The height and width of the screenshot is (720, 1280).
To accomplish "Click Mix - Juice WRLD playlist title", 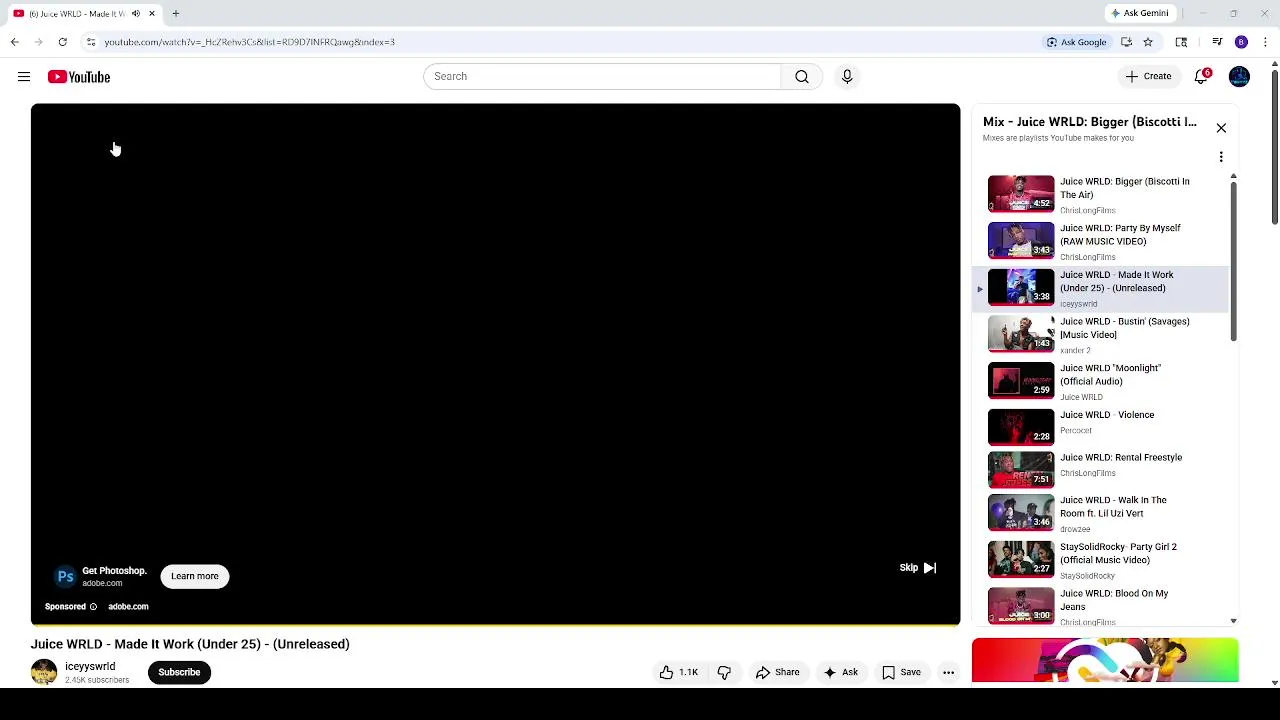I will coord(1089,122).
